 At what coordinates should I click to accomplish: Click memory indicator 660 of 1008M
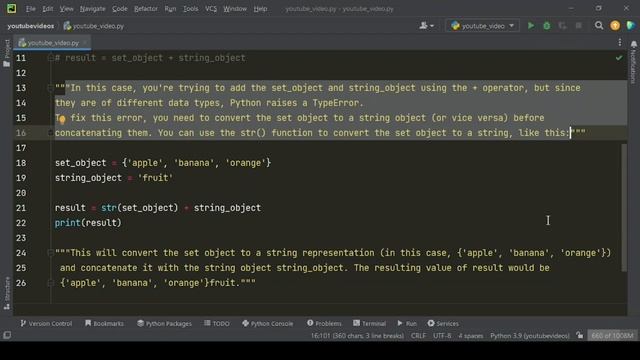(612, 336)
